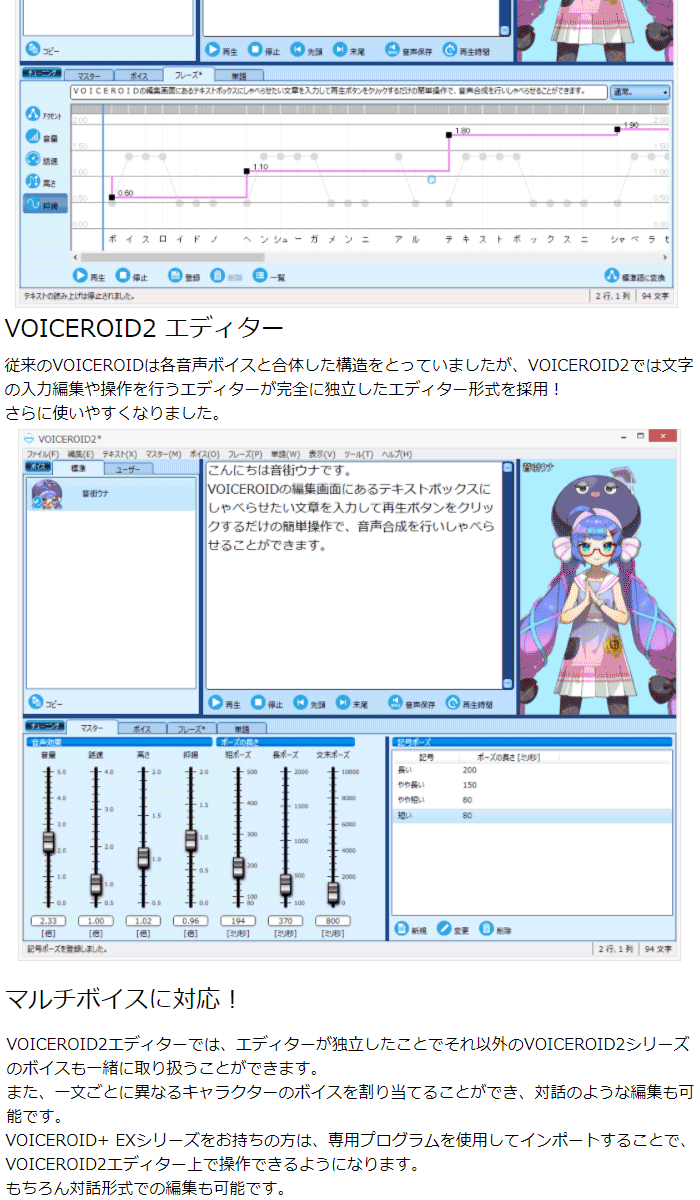Screen dimensions: 700x1200
Task: Click the 音量 slider handle in Master tab
Action: pyautogui.click(x=48, y=842)
